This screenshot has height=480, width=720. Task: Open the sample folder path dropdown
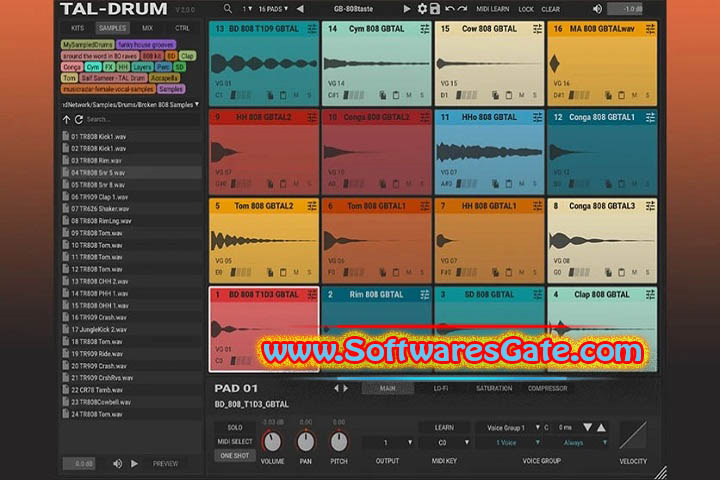131,105
